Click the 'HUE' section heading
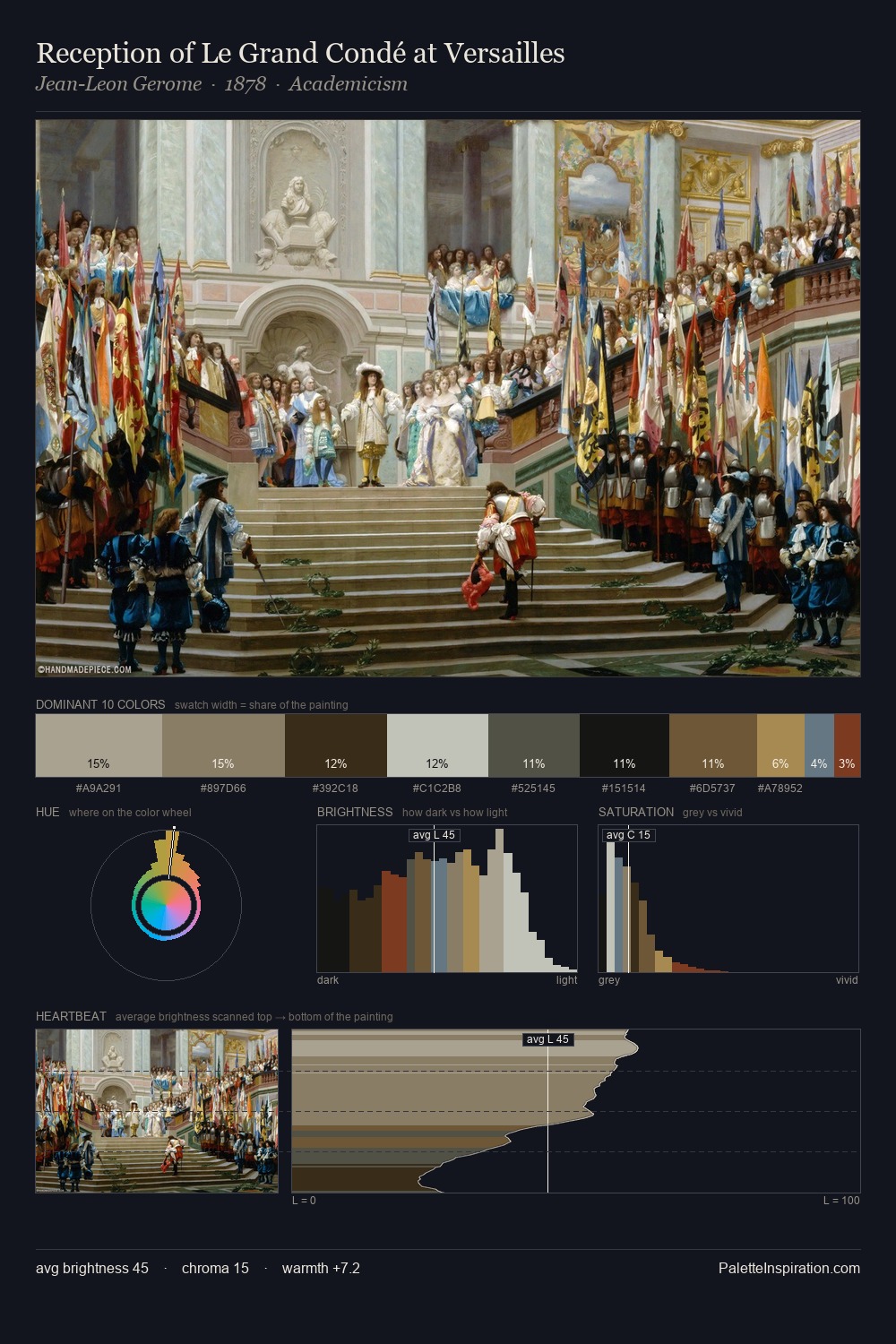This screenshot has width=896, height=1344. tap(47, 812)
